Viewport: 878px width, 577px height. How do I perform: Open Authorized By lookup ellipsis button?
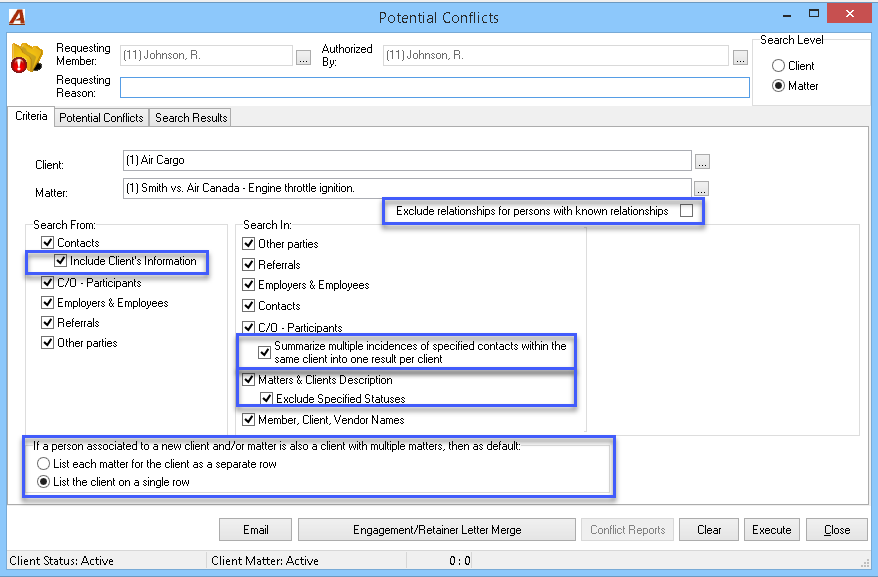pos(740,57)
